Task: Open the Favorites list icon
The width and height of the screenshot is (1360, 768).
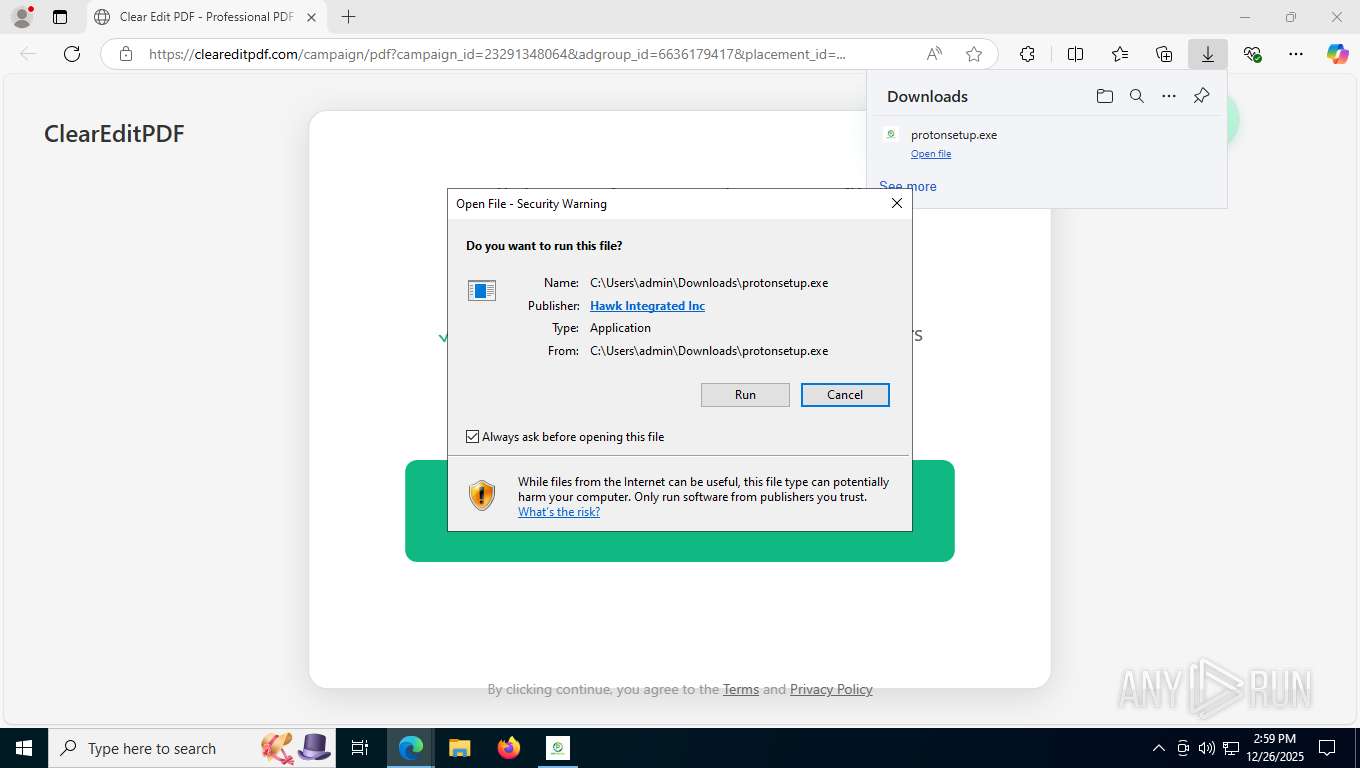Action: (1120, 54)
